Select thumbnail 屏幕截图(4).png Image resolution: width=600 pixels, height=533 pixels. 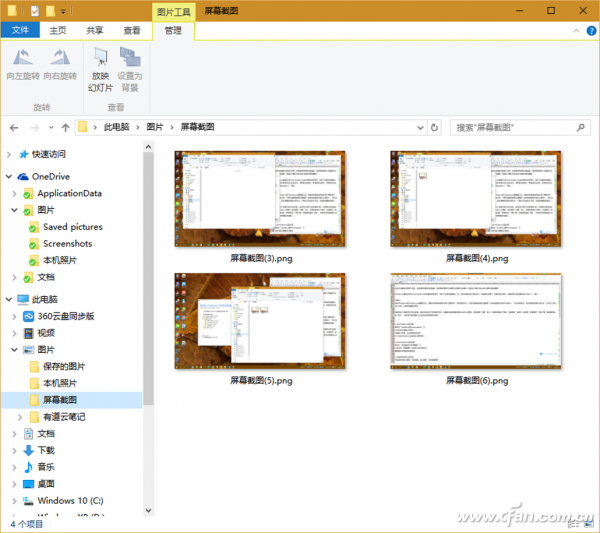(x=476, y=199)
